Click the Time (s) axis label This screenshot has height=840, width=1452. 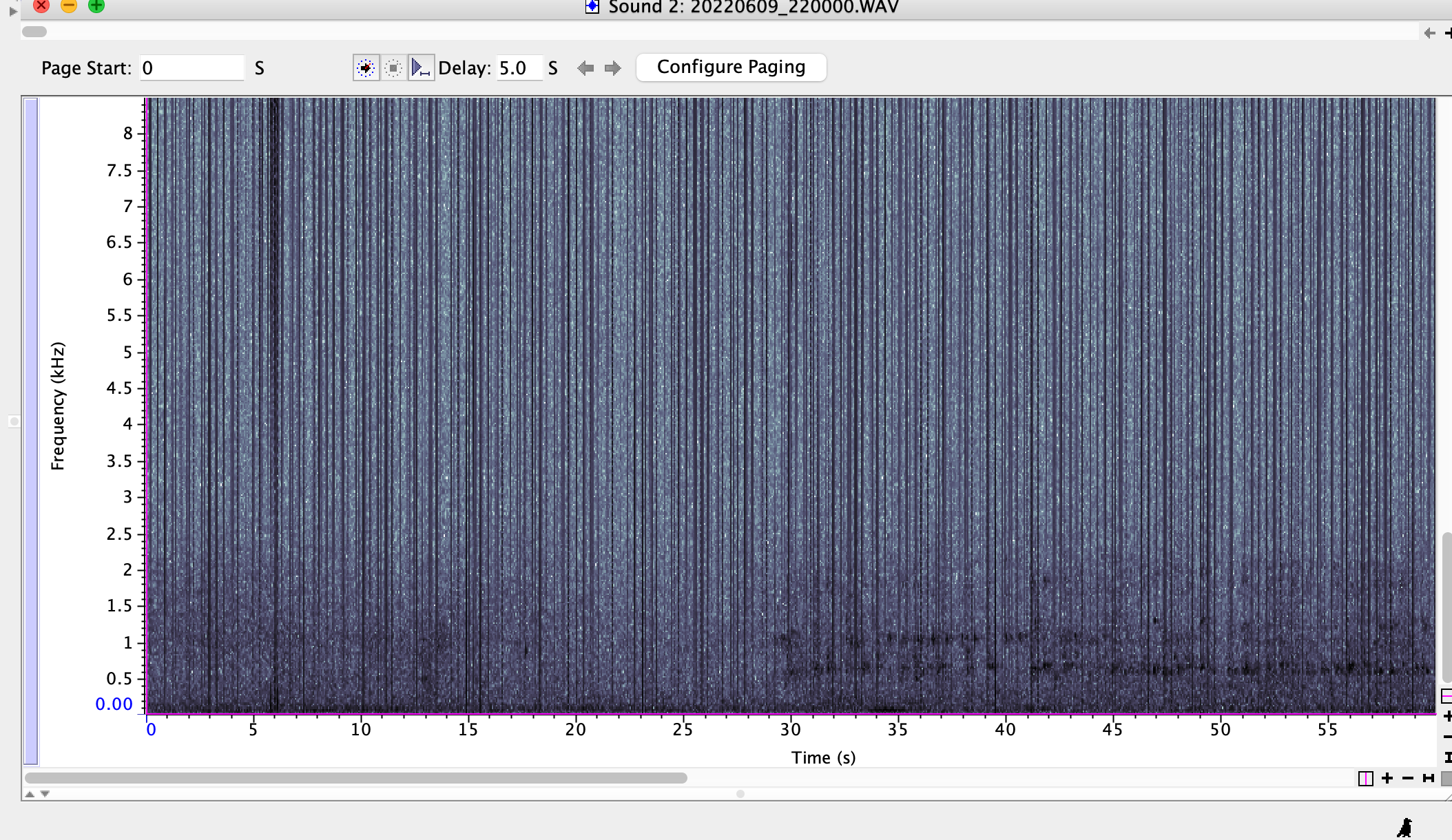(823, 758)
